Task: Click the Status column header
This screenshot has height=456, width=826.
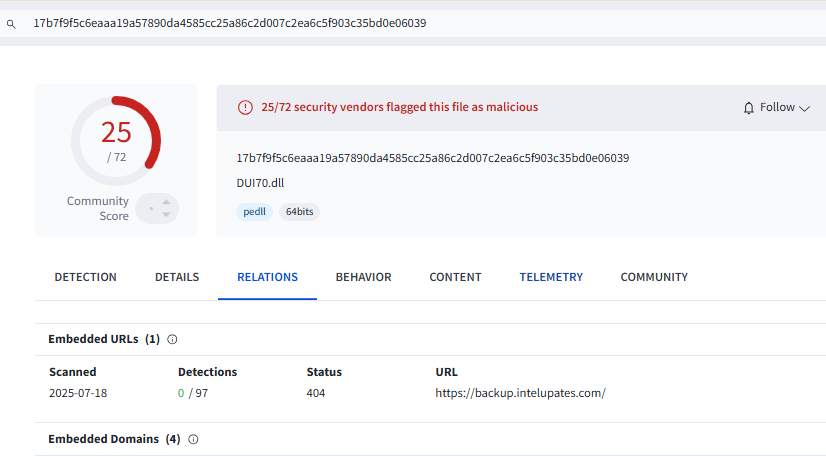Action: point(324,372)
